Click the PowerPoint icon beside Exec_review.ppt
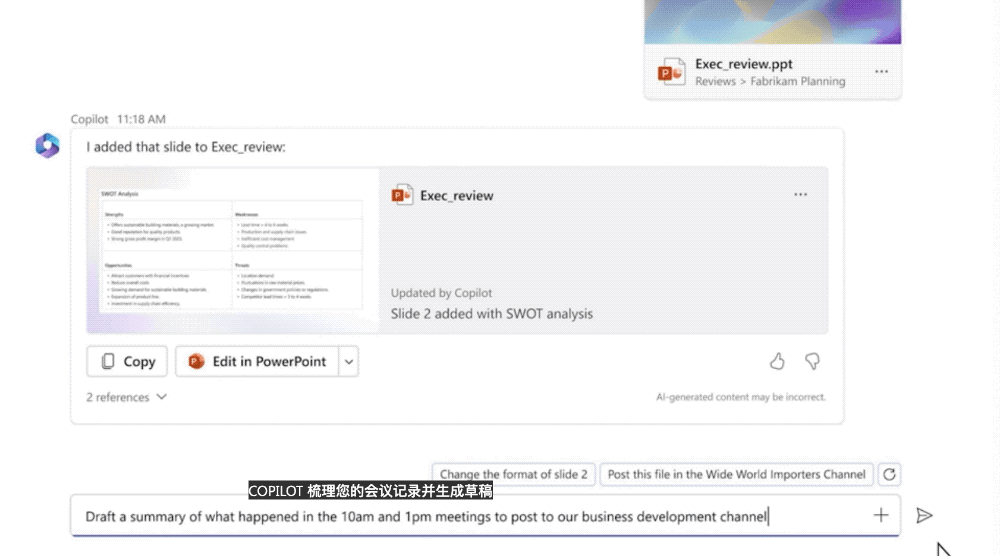1000x556 pixels. tap(672, 71)
